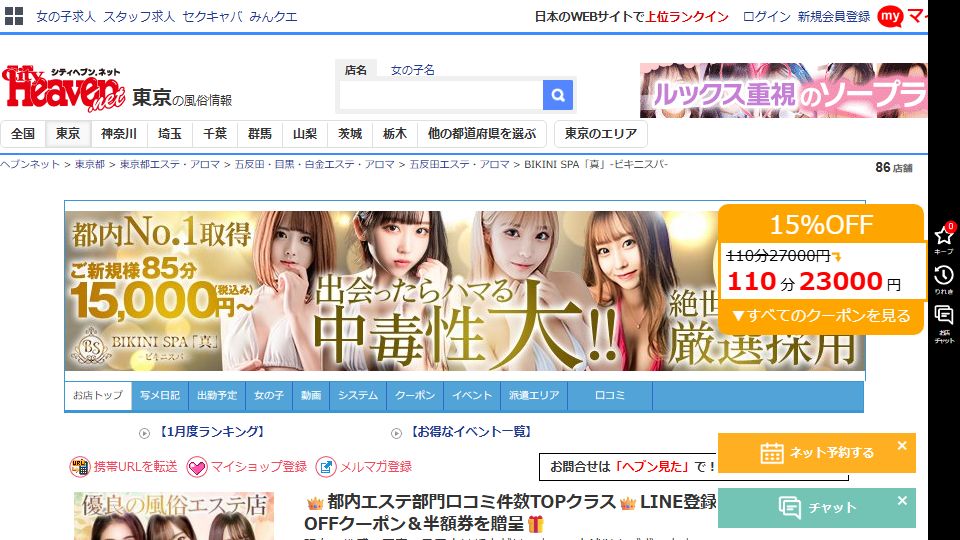960x540 pixels.
Task: Select 山梨 region tab
Action: point(305,133)
